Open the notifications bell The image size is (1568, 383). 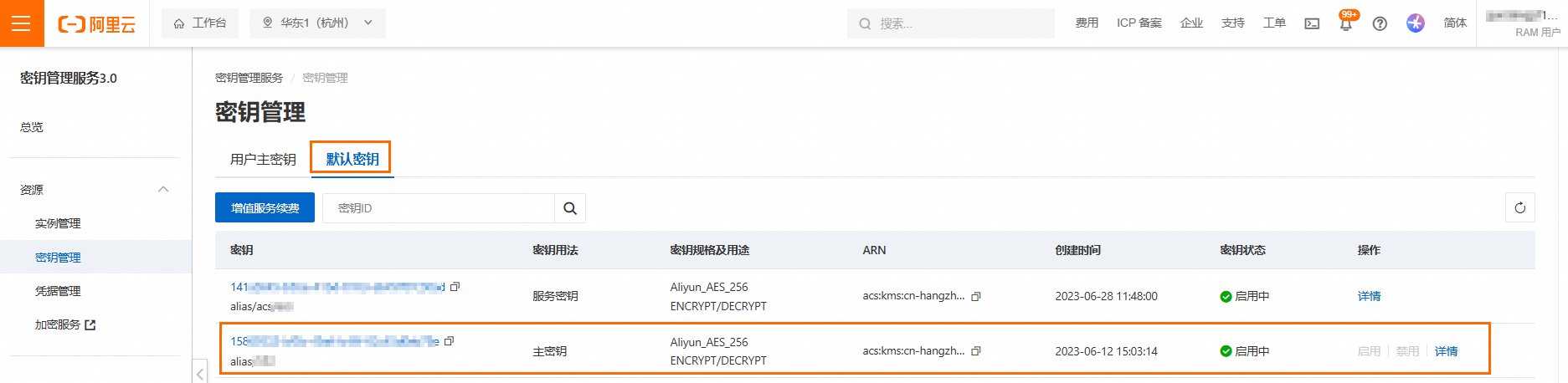tap(1346, 23)
